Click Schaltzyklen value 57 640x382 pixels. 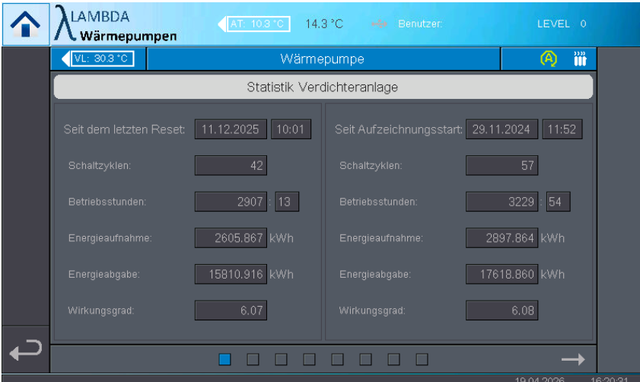click(502, 165)
